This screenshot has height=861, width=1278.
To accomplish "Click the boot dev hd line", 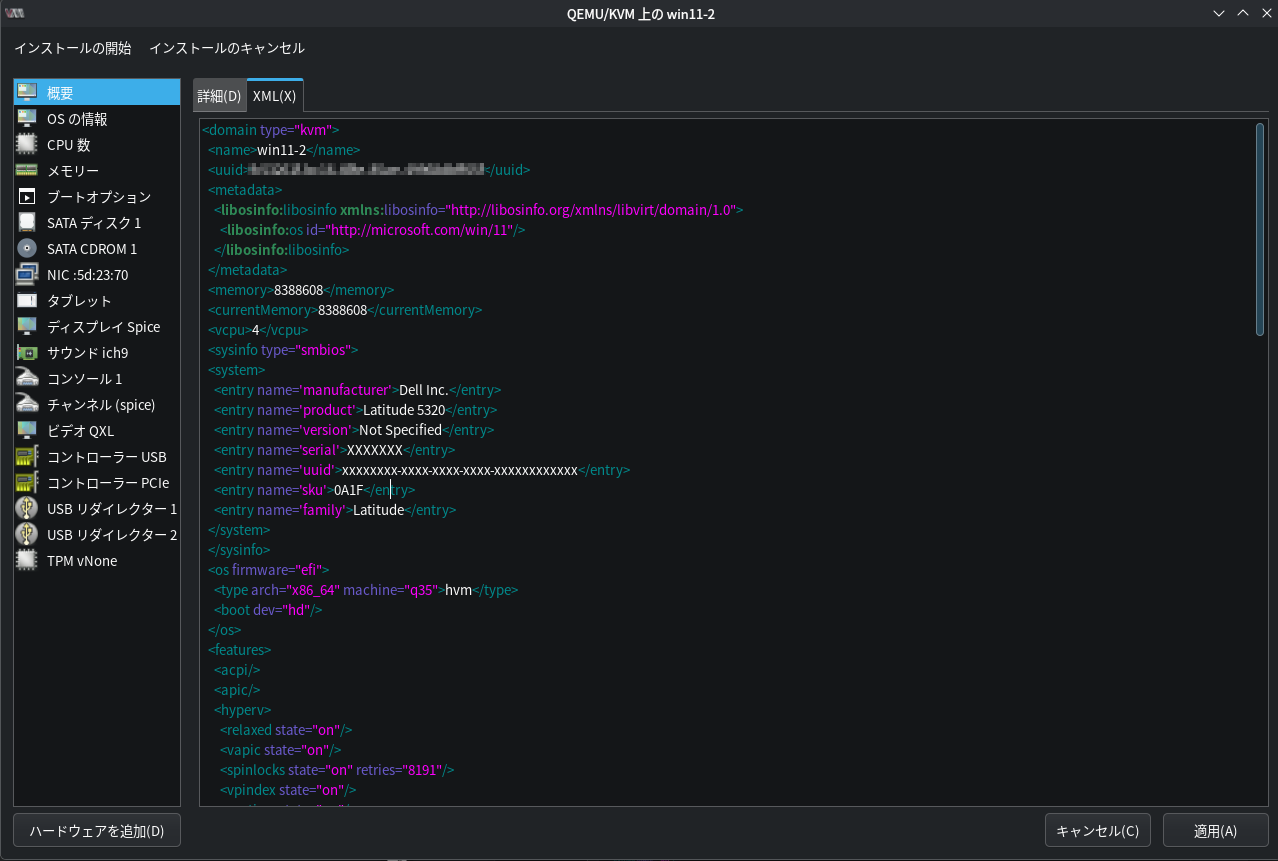I will [x=268, y=610].
